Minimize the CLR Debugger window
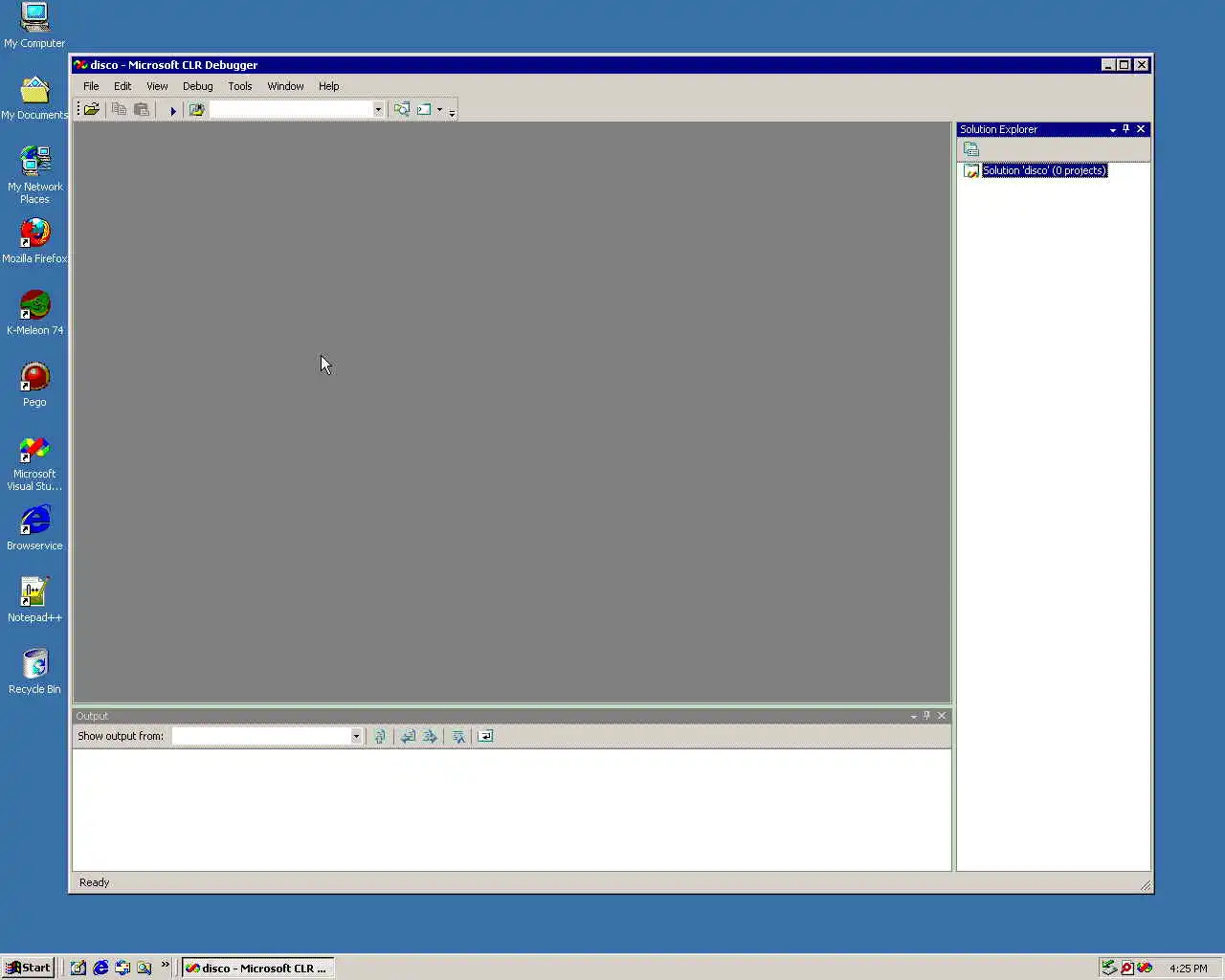This screenshot has width=1225, height=980. click(1108, 65)
